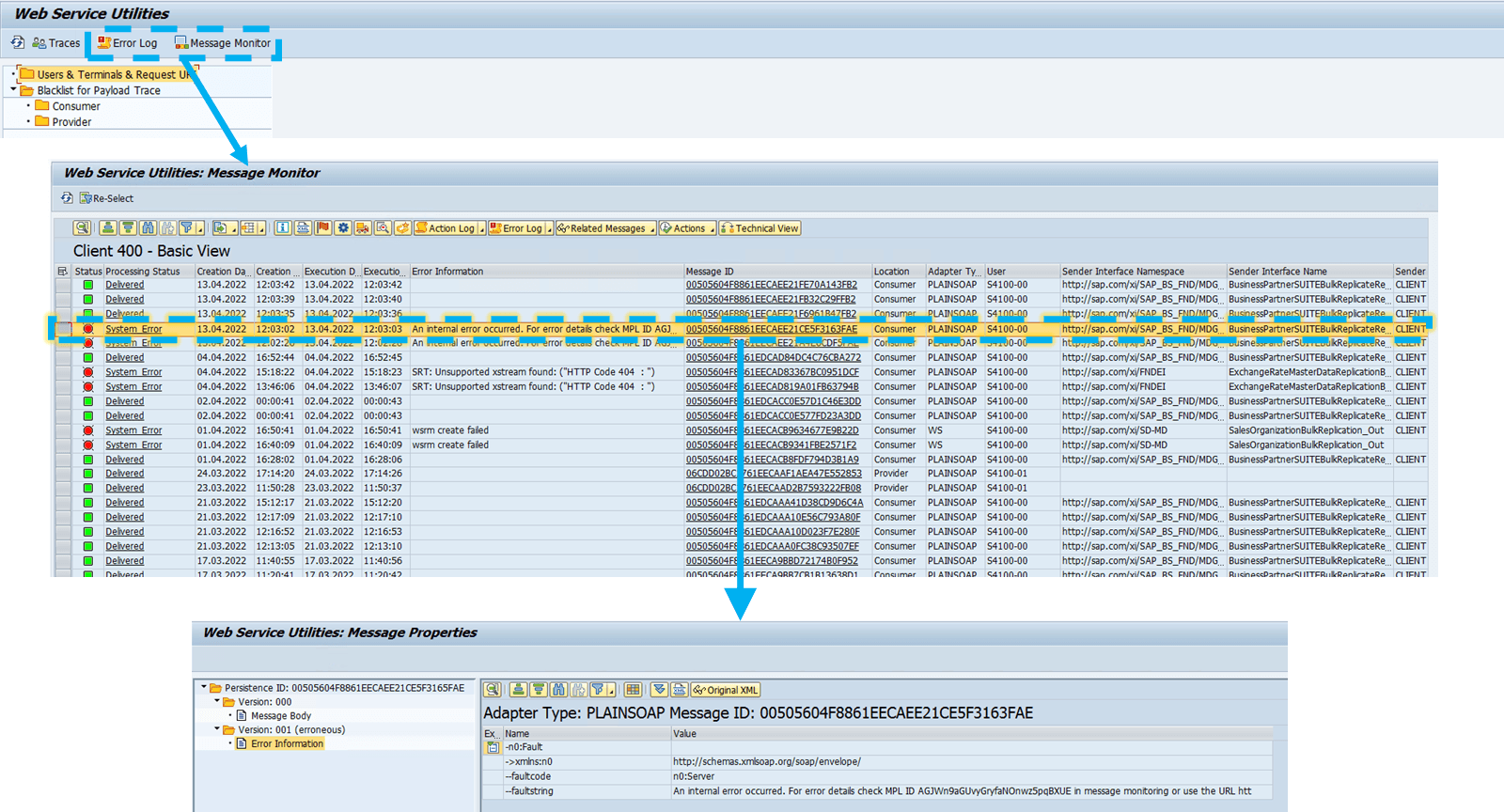Click the Information icon in Message Monitor toolbar
The width and height of the screenshot is (1504, 812).
(x=283, y=228)
